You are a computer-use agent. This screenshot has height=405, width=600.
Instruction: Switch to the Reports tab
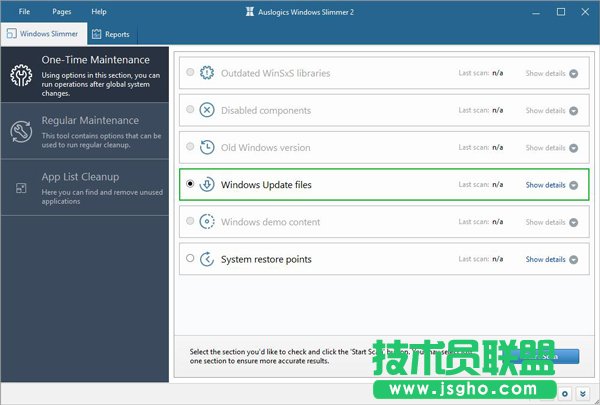[x=112, y=34]
